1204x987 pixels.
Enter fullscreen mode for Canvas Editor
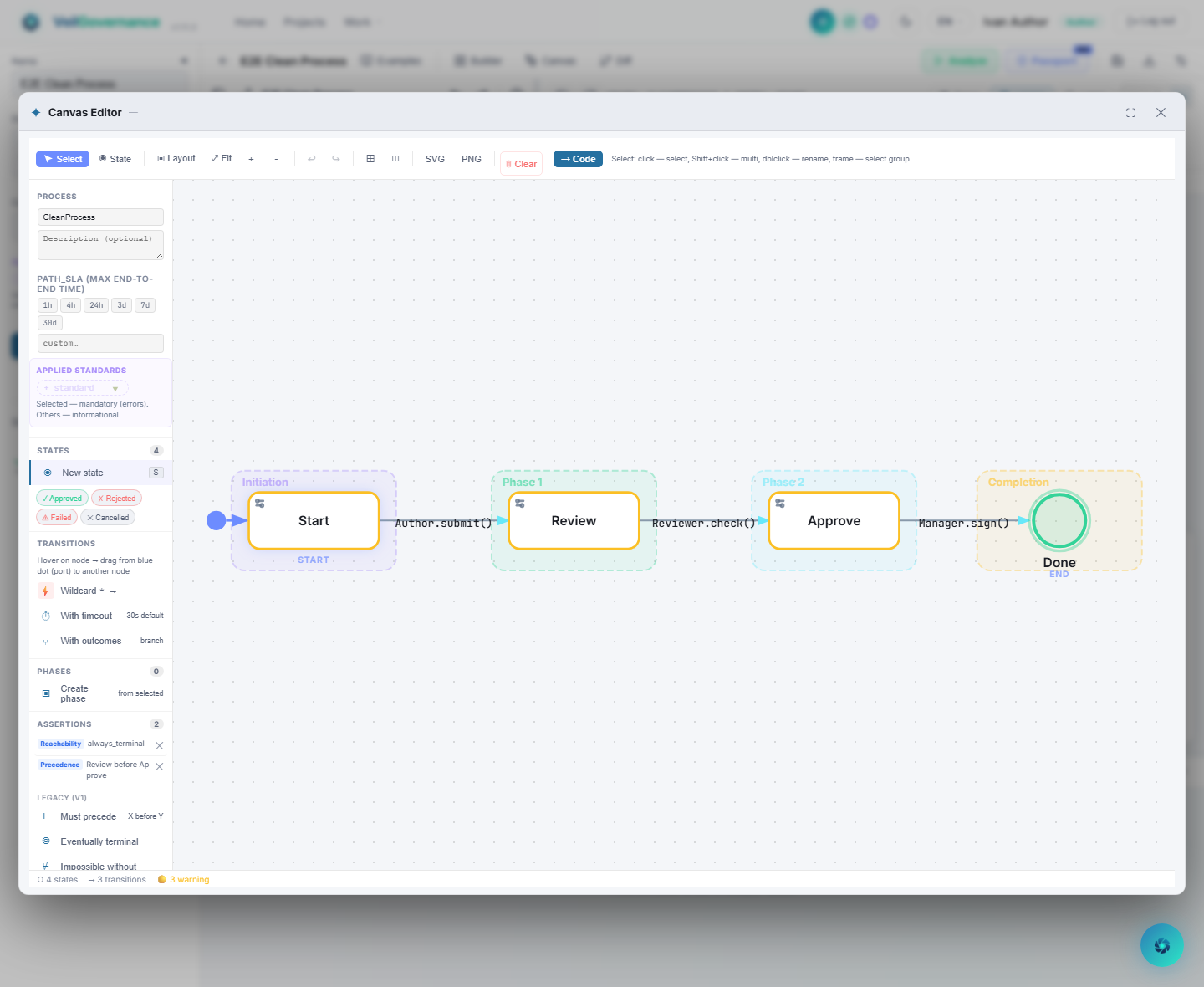point(1130,113)
